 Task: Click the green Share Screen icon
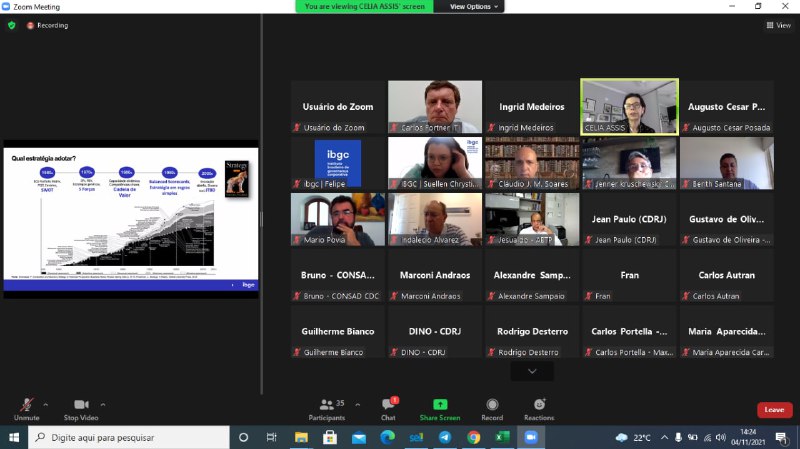tap(440, 405)
